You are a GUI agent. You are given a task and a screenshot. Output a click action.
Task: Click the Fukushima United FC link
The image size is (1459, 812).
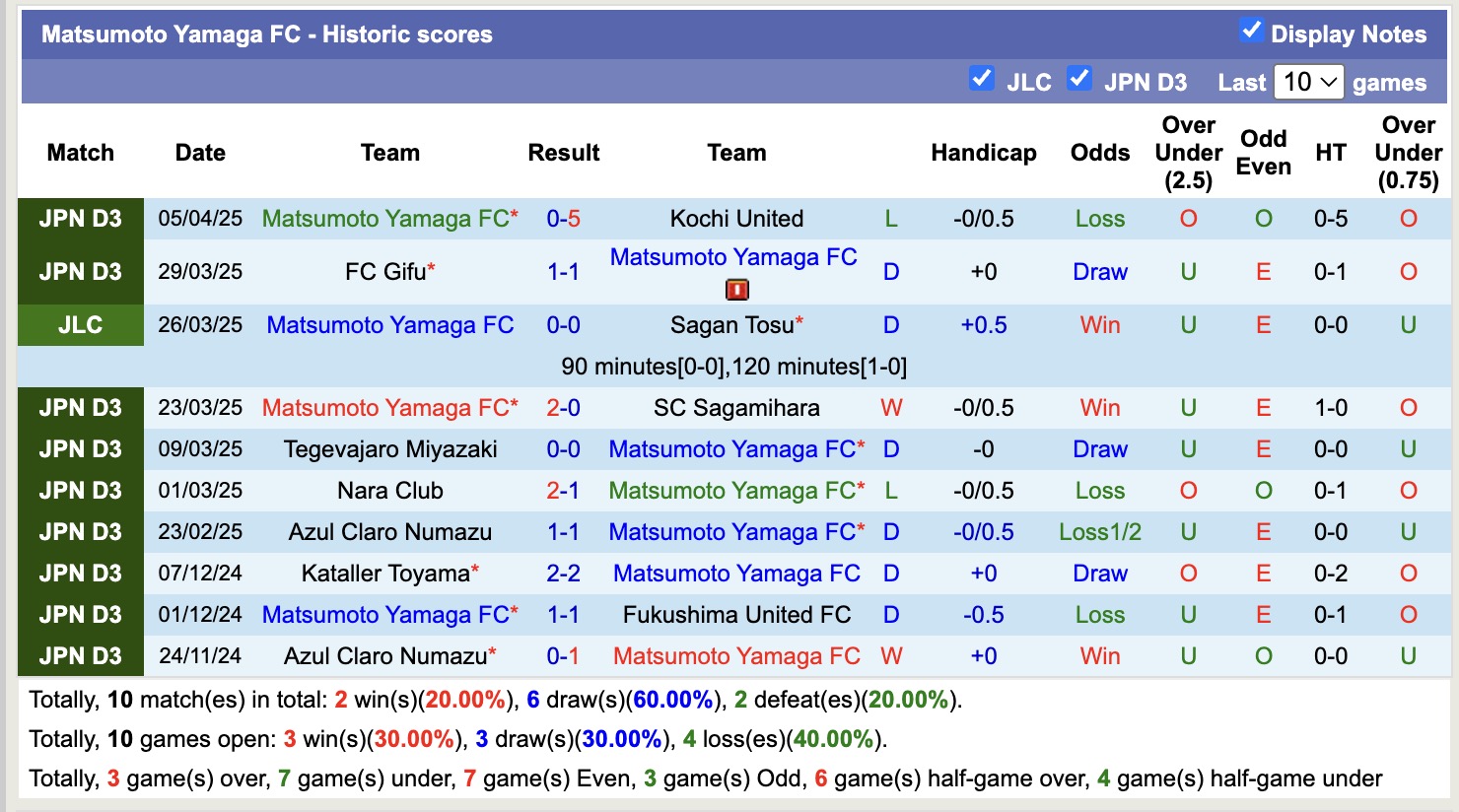point(736,615)
